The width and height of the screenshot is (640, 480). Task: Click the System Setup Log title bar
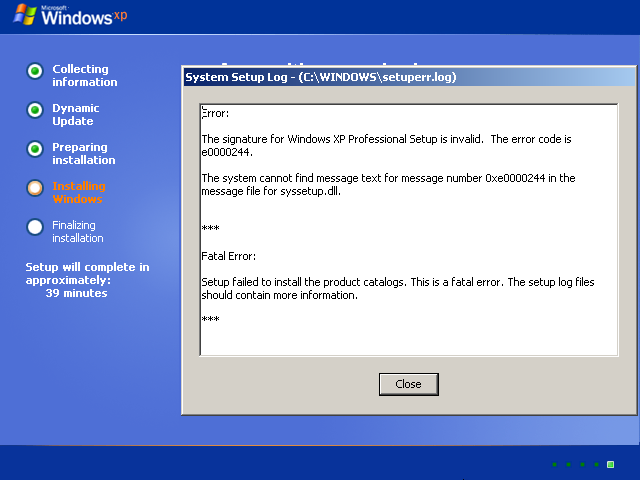click(x=409, y=77)
